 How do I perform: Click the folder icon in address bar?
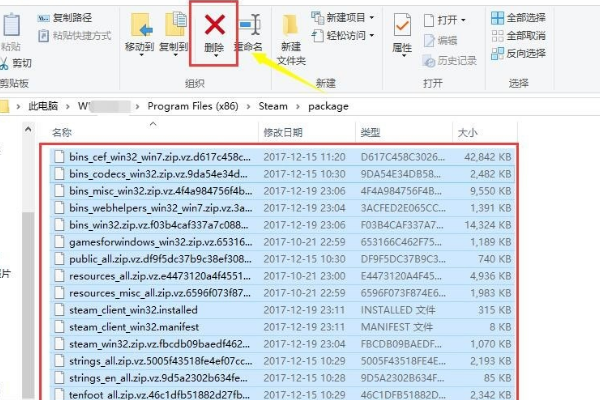tap(4, 106)
